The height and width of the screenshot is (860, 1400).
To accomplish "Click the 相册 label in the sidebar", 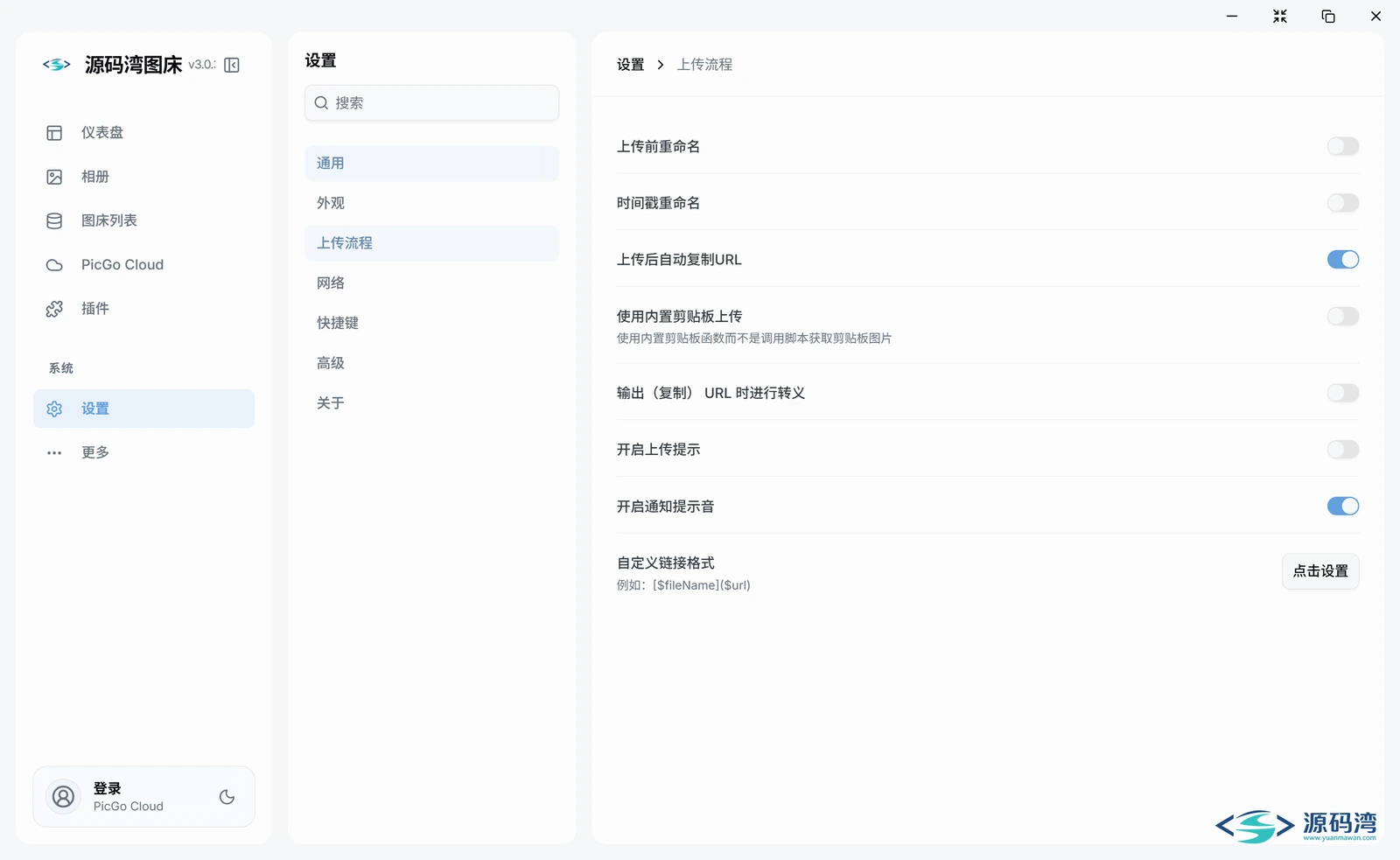I will (95, 177).
